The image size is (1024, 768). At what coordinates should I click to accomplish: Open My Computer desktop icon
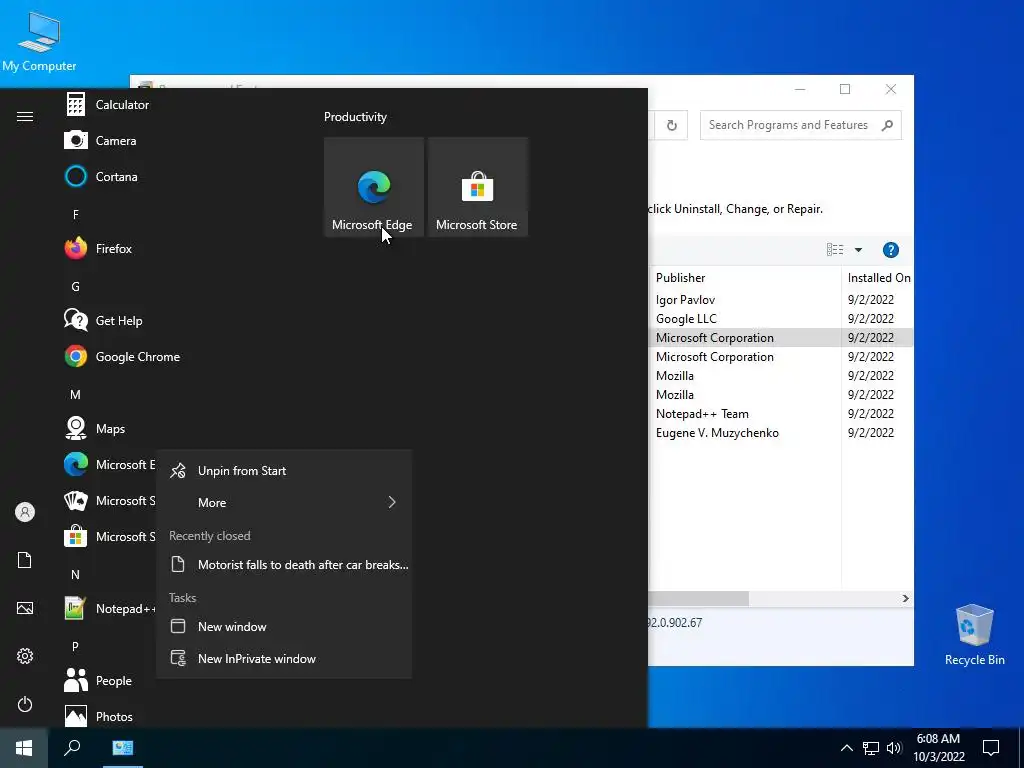39,42
